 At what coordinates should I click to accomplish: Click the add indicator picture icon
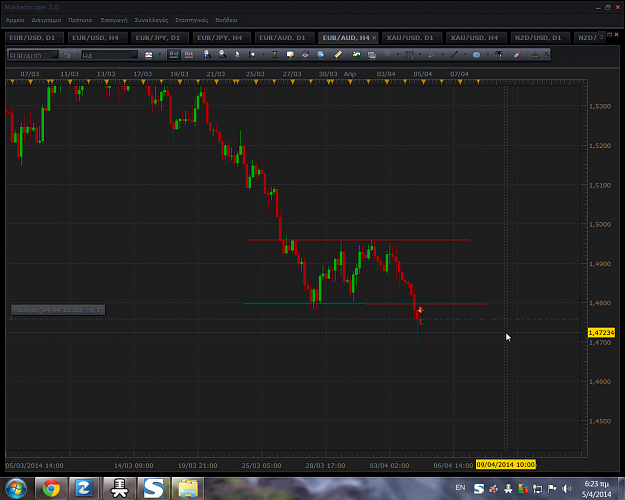(356, 55)
